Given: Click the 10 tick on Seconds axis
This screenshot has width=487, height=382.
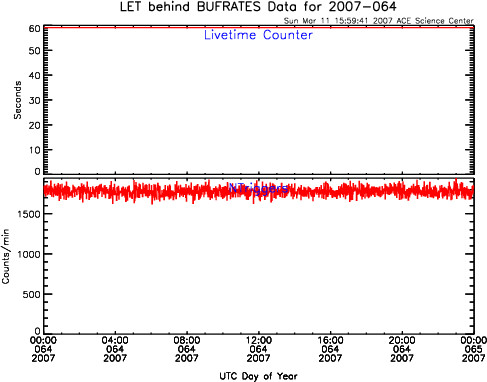Looking at the screenshot, I should click(35, 150).
